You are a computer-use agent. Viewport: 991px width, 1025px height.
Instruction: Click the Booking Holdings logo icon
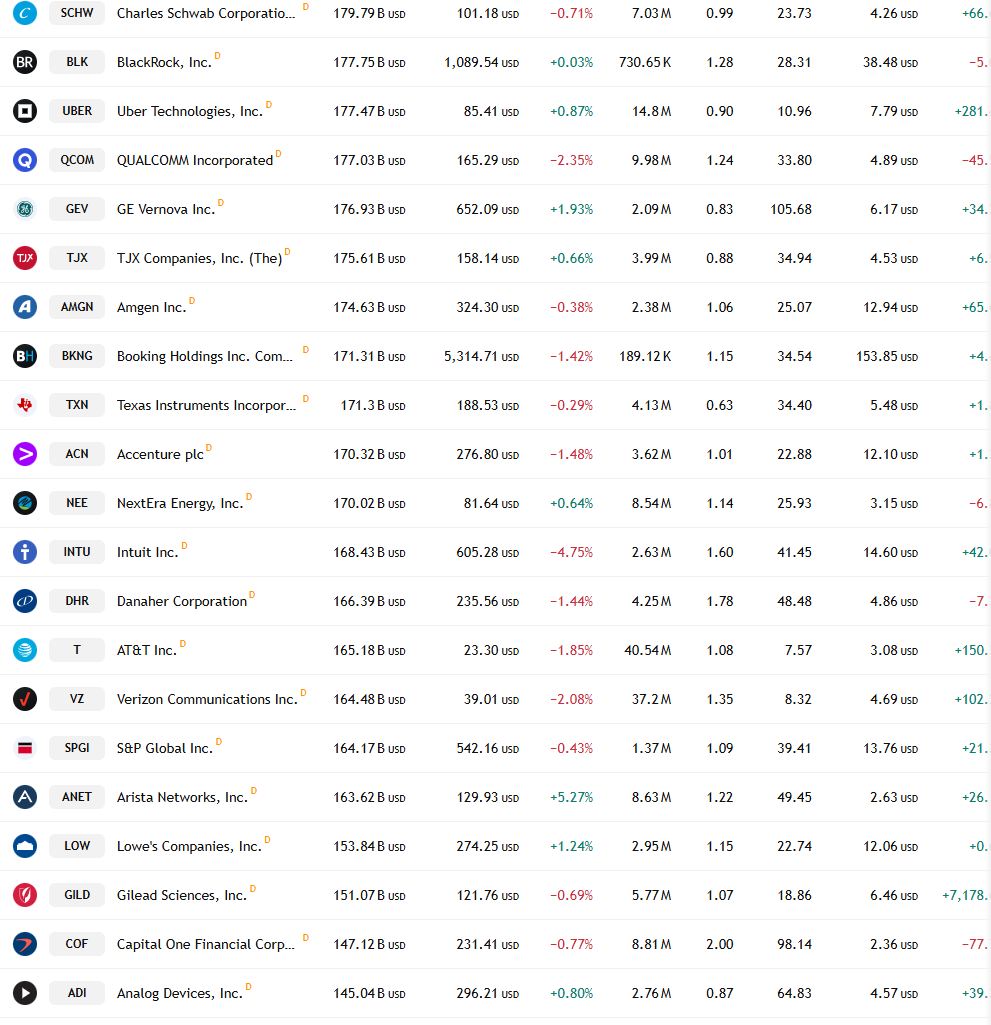click(25, 356)
